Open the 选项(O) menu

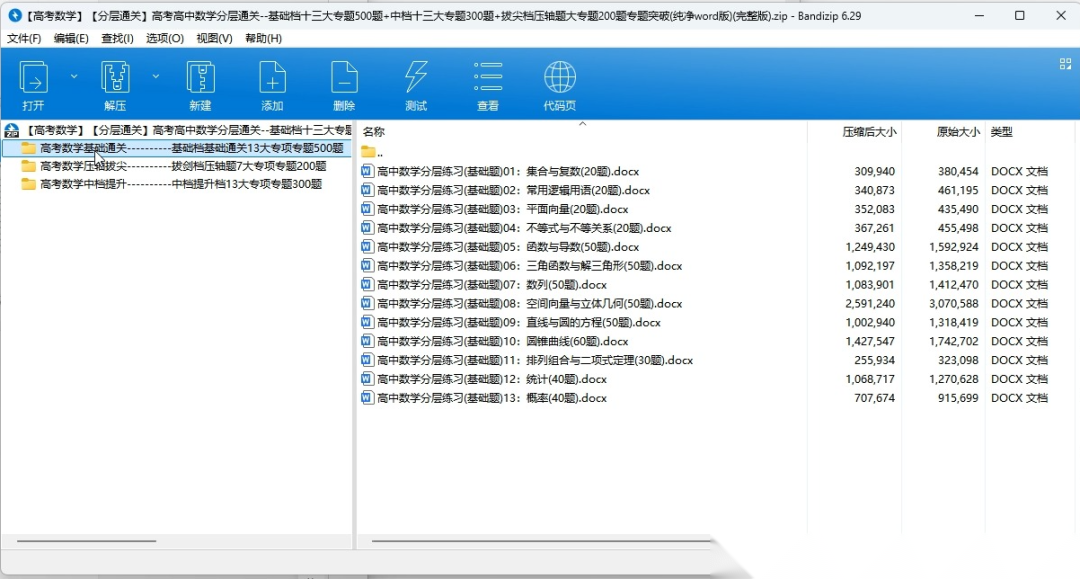[165, 38]
